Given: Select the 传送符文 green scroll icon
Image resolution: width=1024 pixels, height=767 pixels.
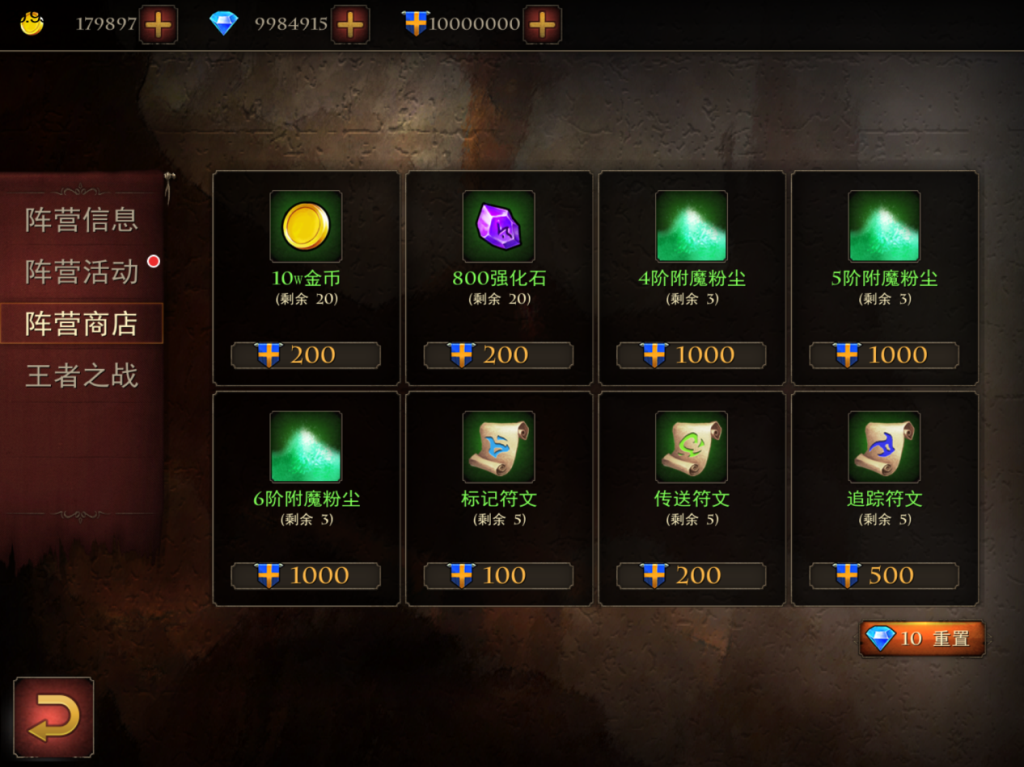Looking at the screenshot, I should pos(691,447).
